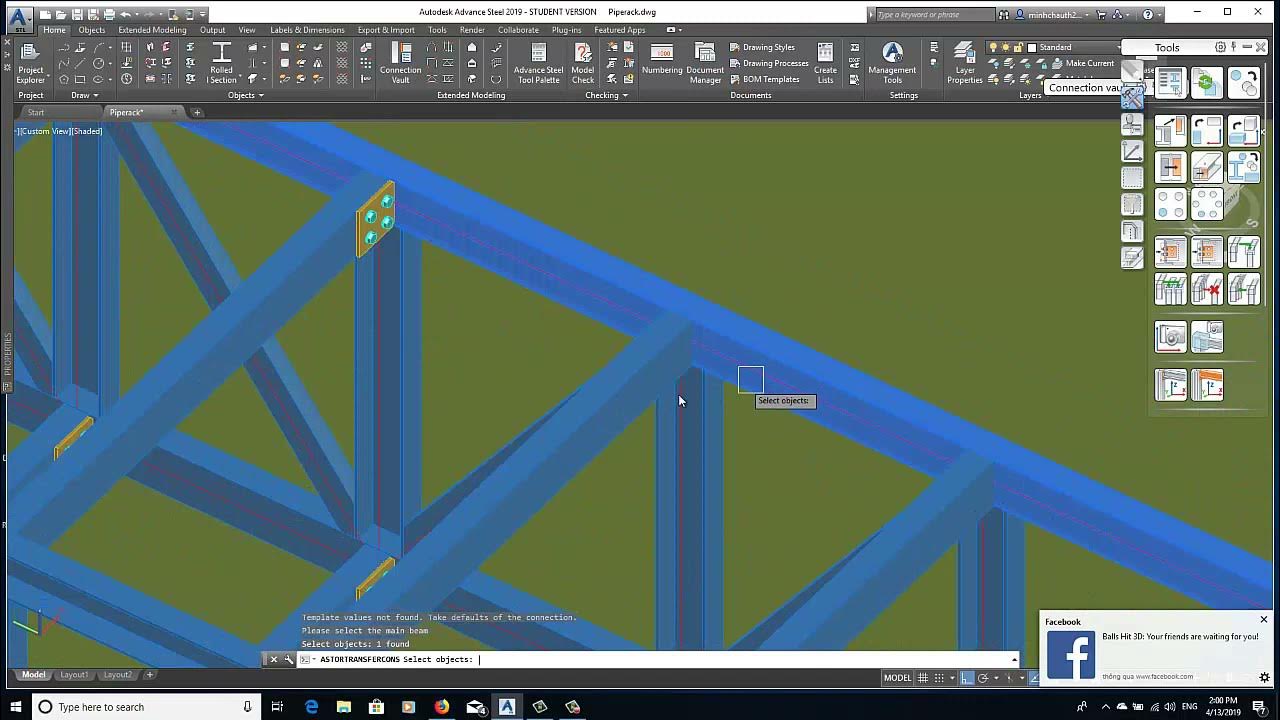This screenshot has height=720, width=1280.
Task: Select the crossed hammer tools category icon
Action: (x=1132, y=97)
